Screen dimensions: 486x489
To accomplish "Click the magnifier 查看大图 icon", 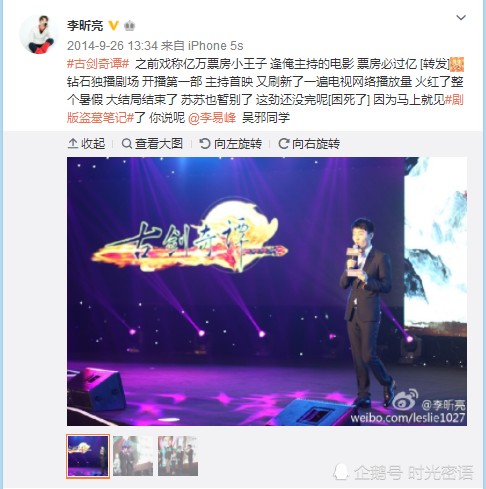I will [127, 144].
